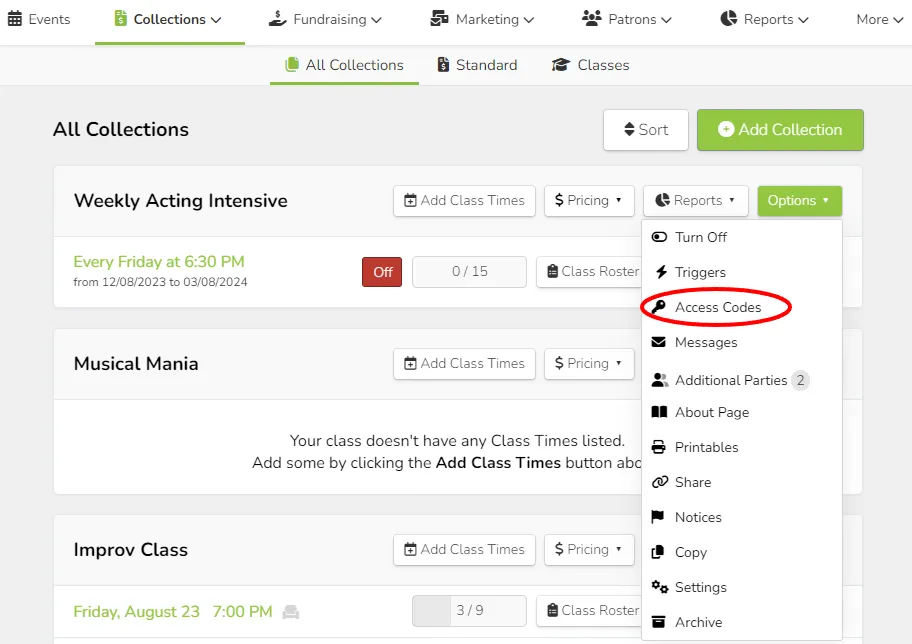
Task: Open Pricing dropdown for Weekly Acting Intensive
Action: click(589, 201)
